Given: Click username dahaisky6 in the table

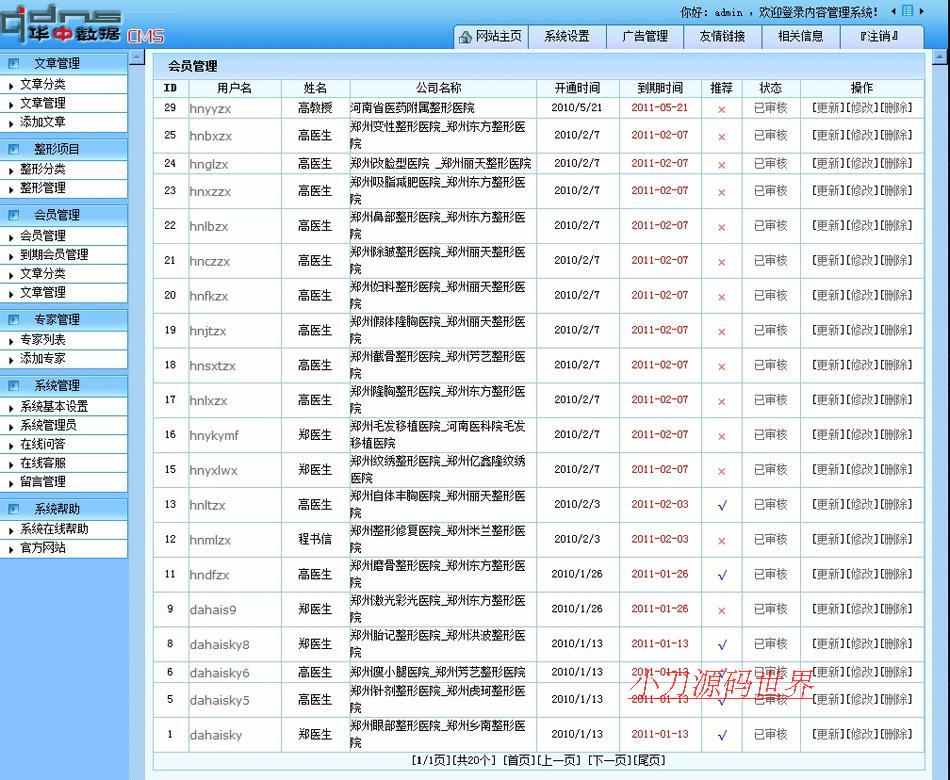Looking at the screenshot, I should [x=219, y=673].
